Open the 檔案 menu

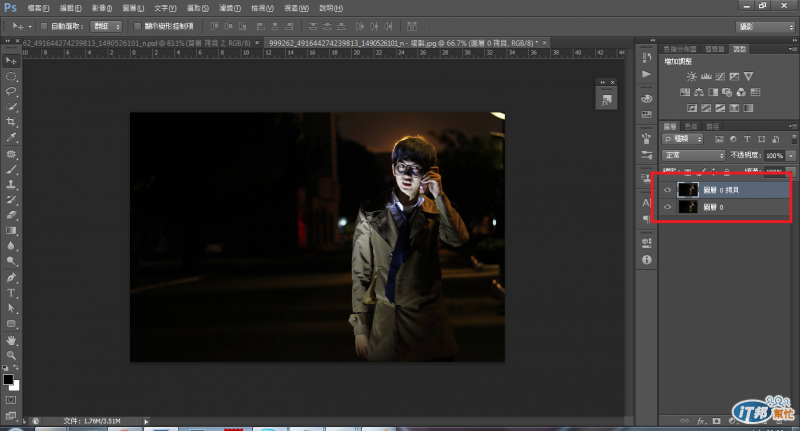tap(38, 8)
